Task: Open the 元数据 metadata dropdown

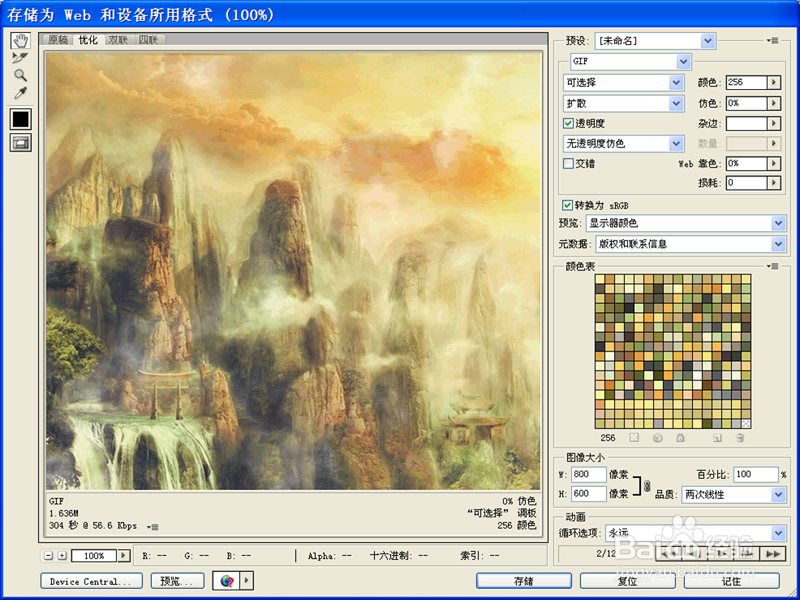Action: (690, 244)
